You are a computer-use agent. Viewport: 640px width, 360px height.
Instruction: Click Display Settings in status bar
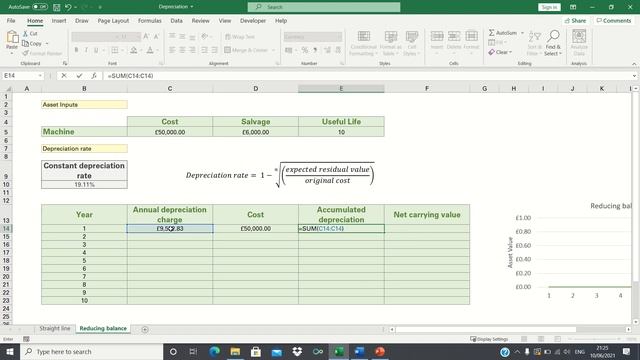(x=489, y=339)
